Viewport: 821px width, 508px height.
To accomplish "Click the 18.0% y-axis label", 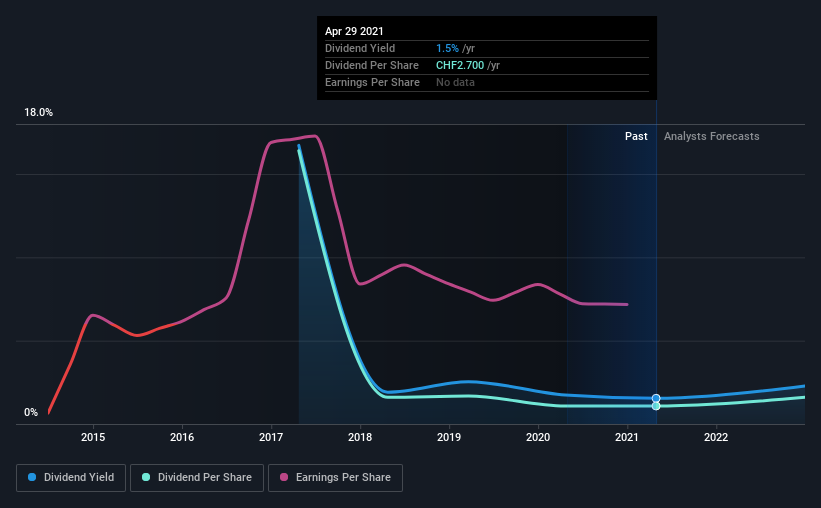I will (38, 113).
